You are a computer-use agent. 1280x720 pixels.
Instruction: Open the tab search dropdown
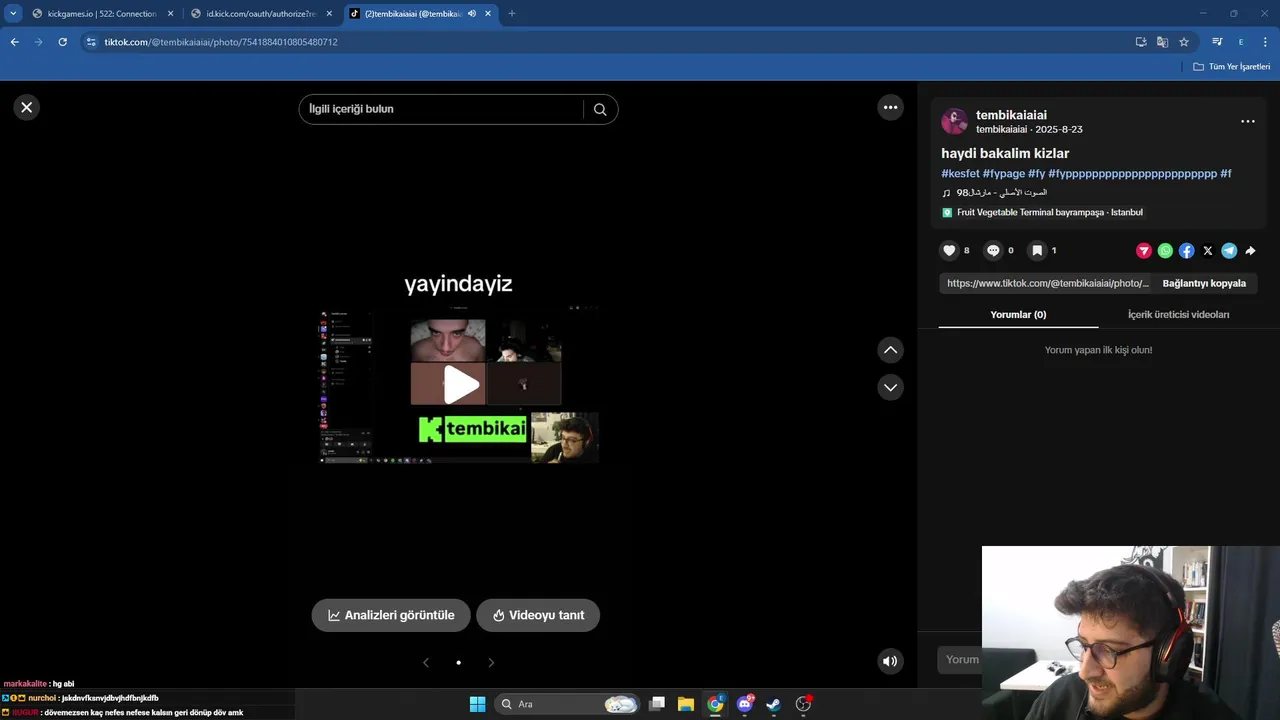(13, 14)
